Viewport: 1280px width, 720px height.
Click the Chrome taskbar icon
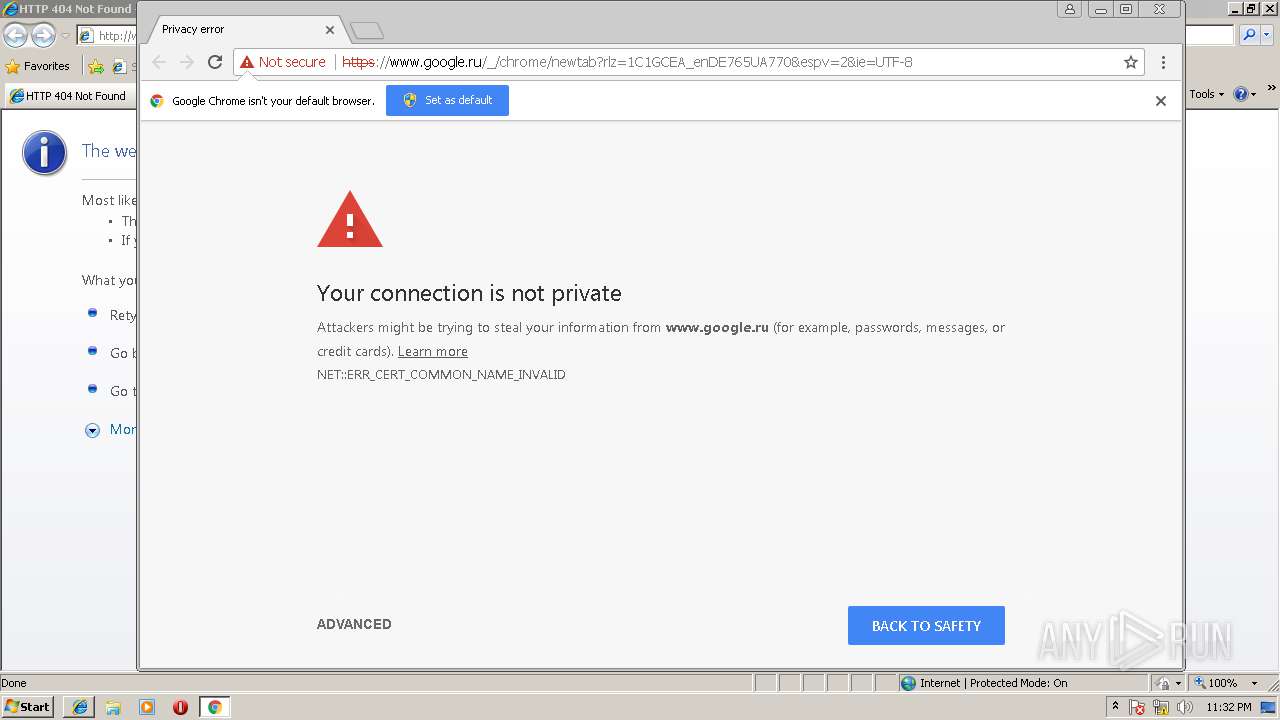214,707
